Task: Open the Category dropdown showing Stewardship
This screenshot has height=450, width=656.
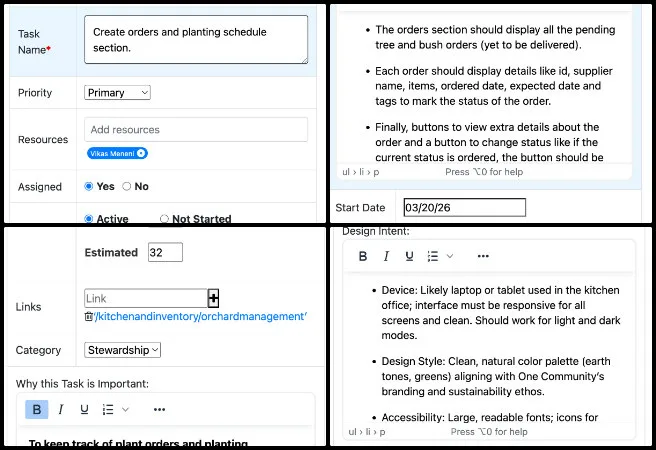Action: (122, 350)
